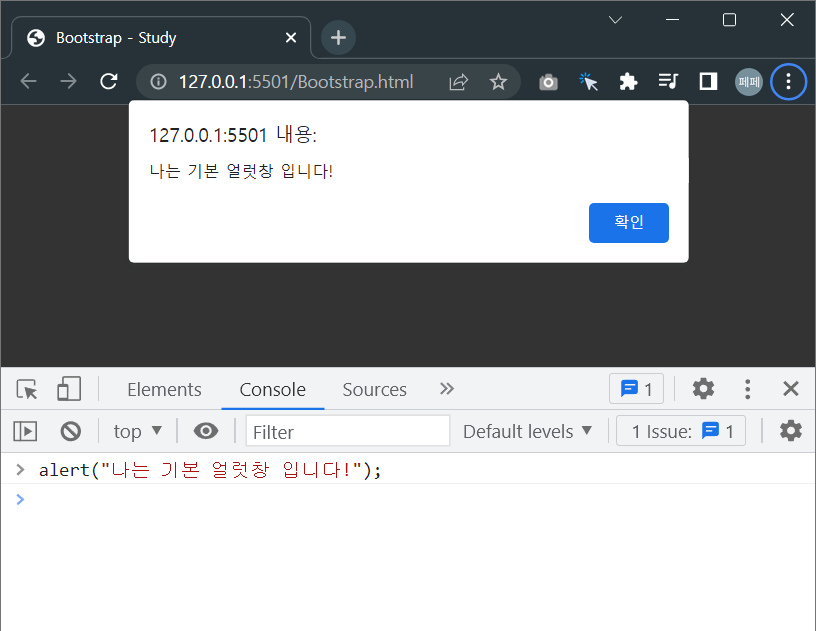The height and width of the screenshot is (631, 816).
Task: Switch to the Elements tab
Action: click(x=164, y=389)
